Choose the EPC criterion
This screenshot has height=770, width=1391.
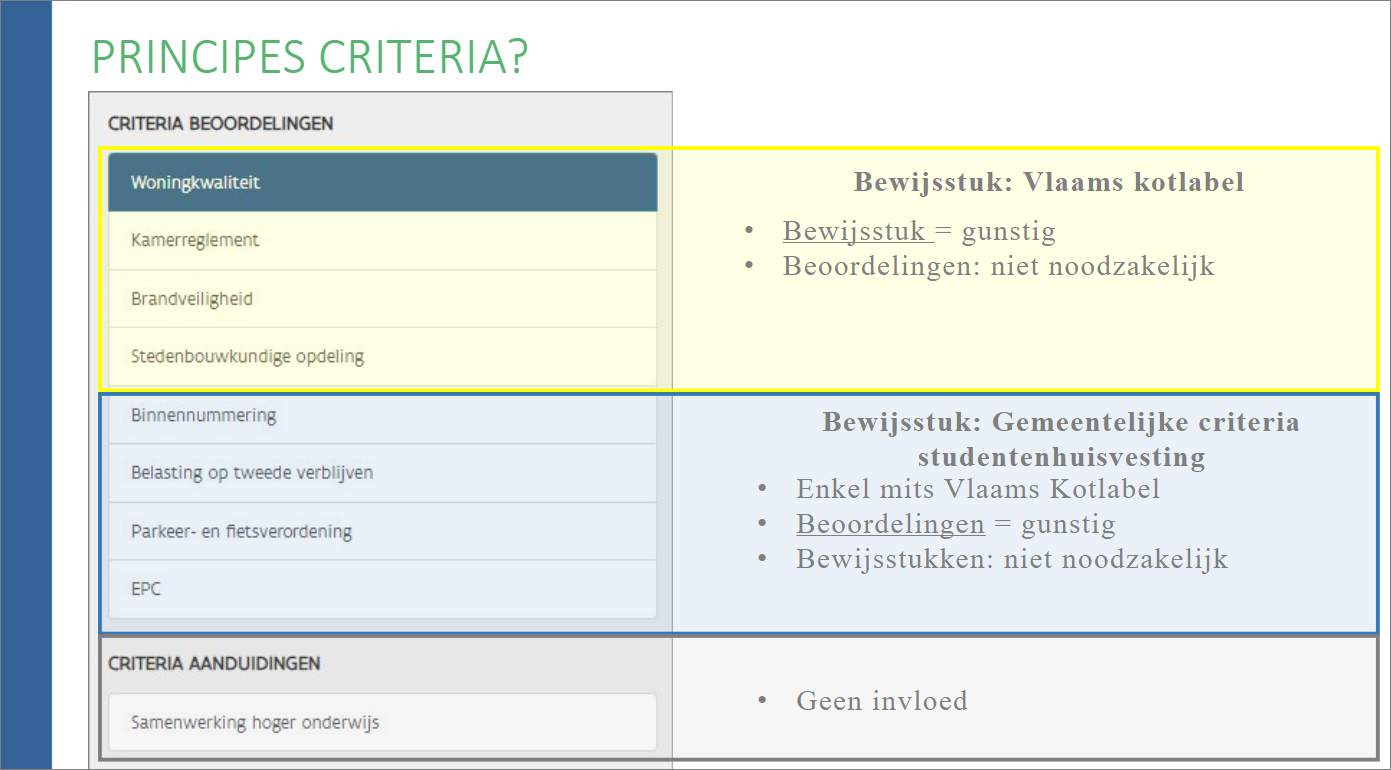[x=382, y=589]
